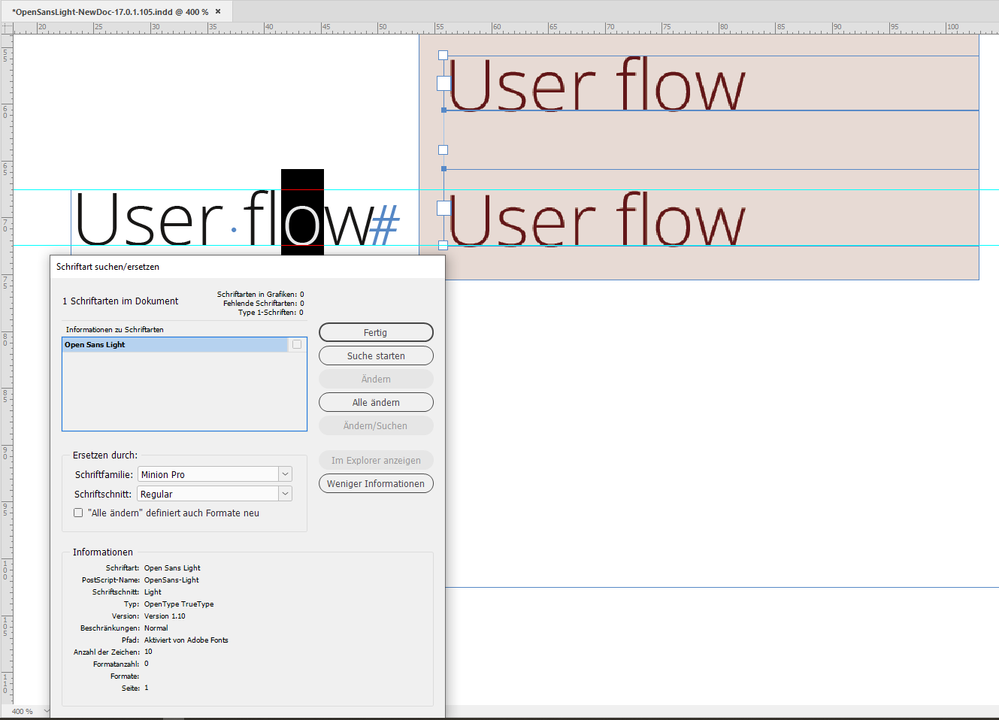Click the Ändern/Suchen button

pyautogui.click(x=375, y=425)
